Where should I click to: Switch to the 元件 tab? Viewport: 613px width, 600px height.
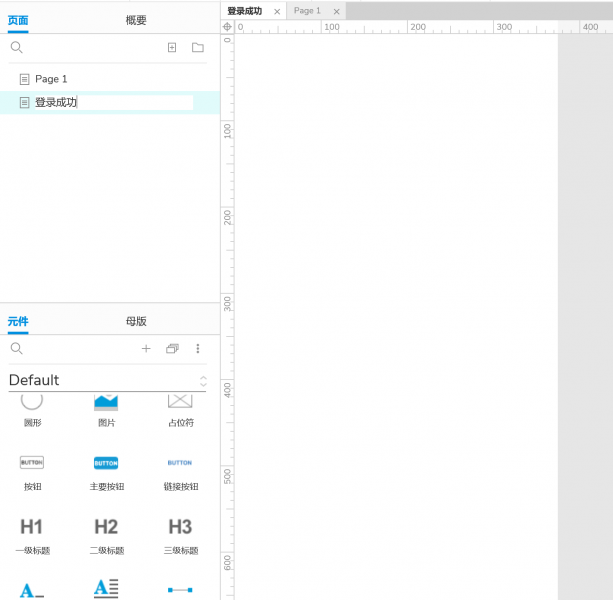[x=18, y=321]
